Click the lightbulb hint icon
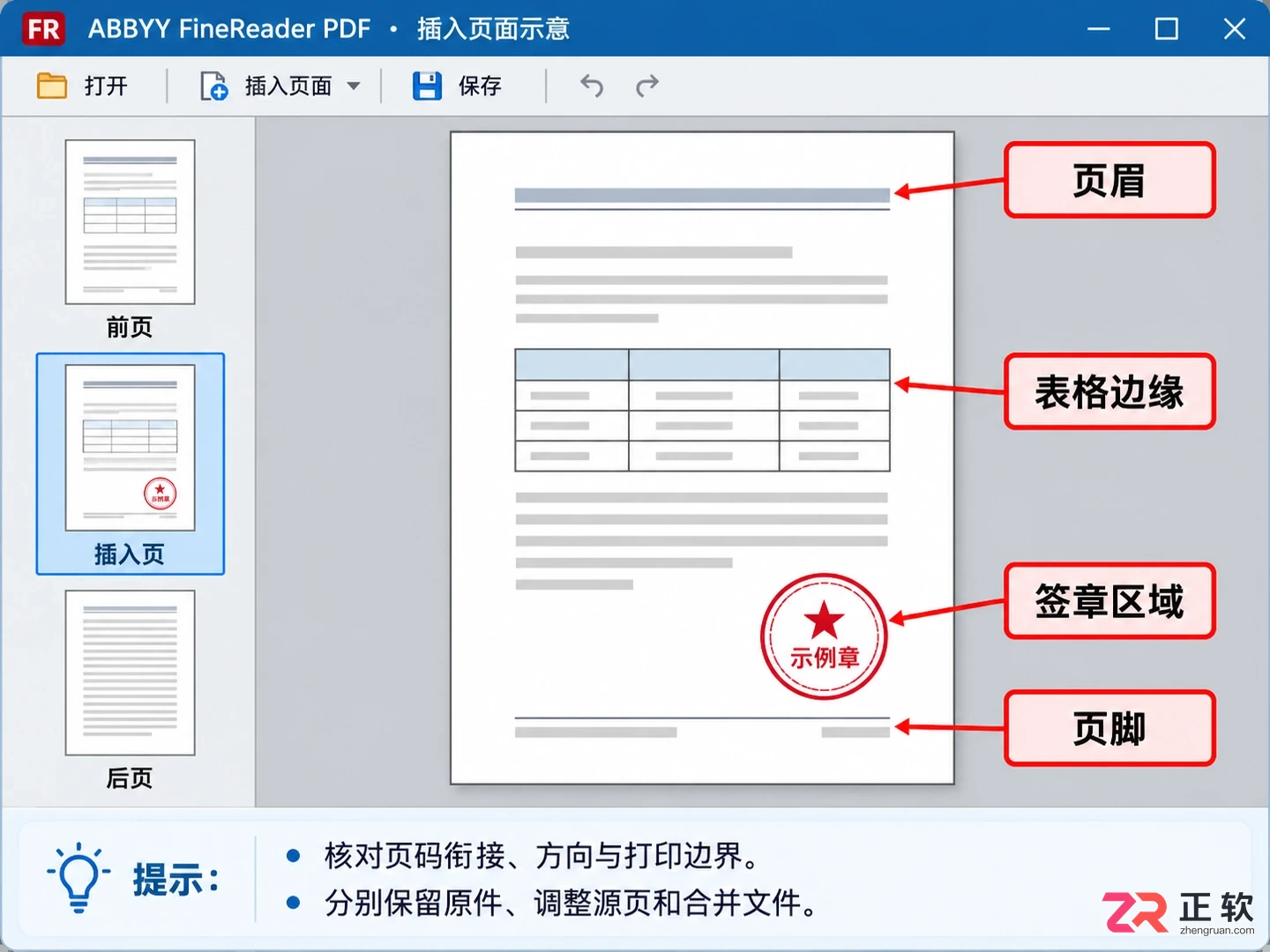This screenshot has height=952, width=1270. click(78, 877)
